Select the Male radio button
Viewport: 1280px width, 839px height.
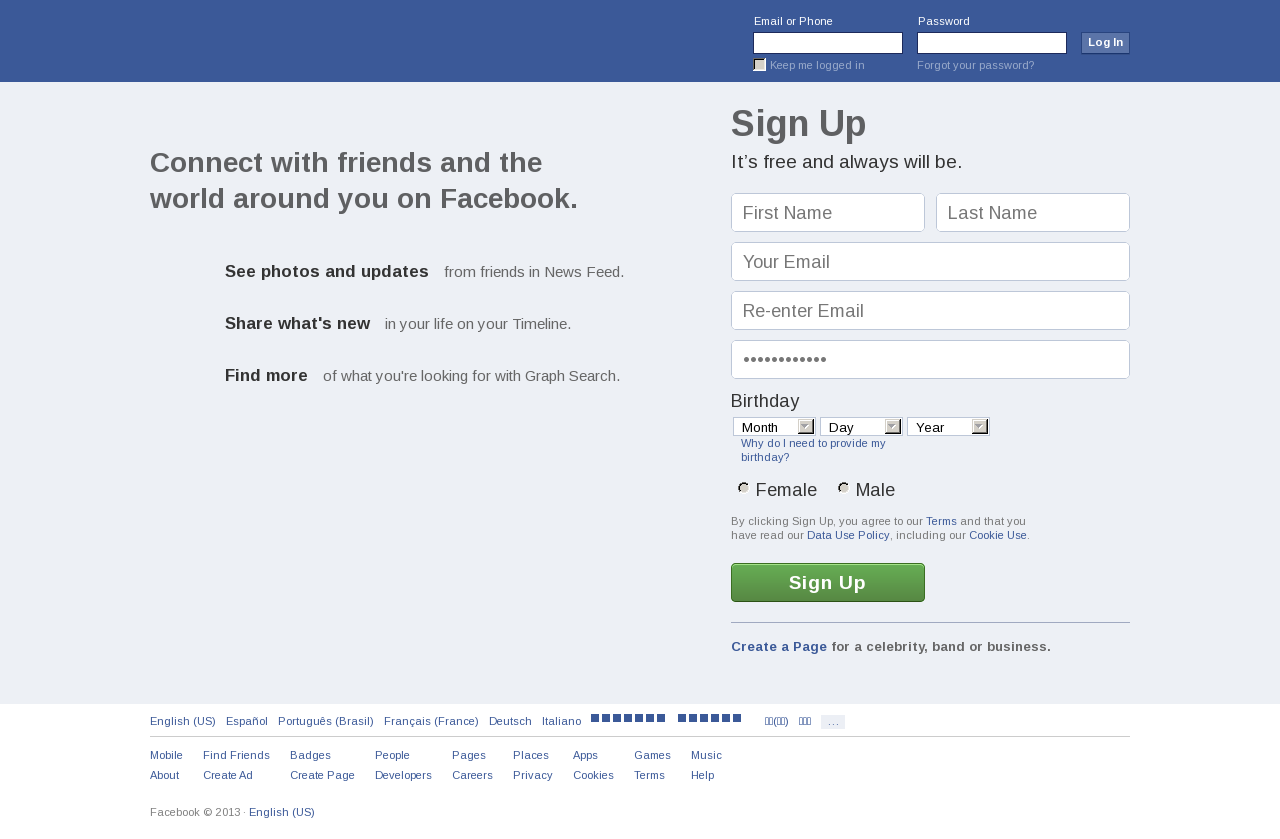coord(843,488)
